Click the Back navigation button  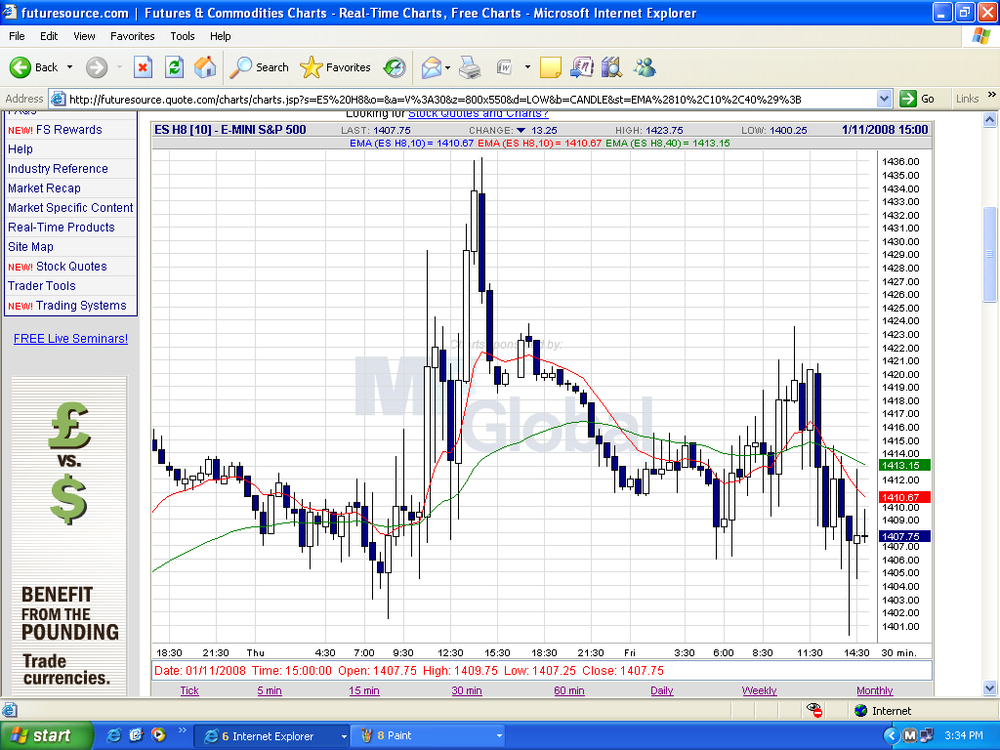(x=33, y=67)
